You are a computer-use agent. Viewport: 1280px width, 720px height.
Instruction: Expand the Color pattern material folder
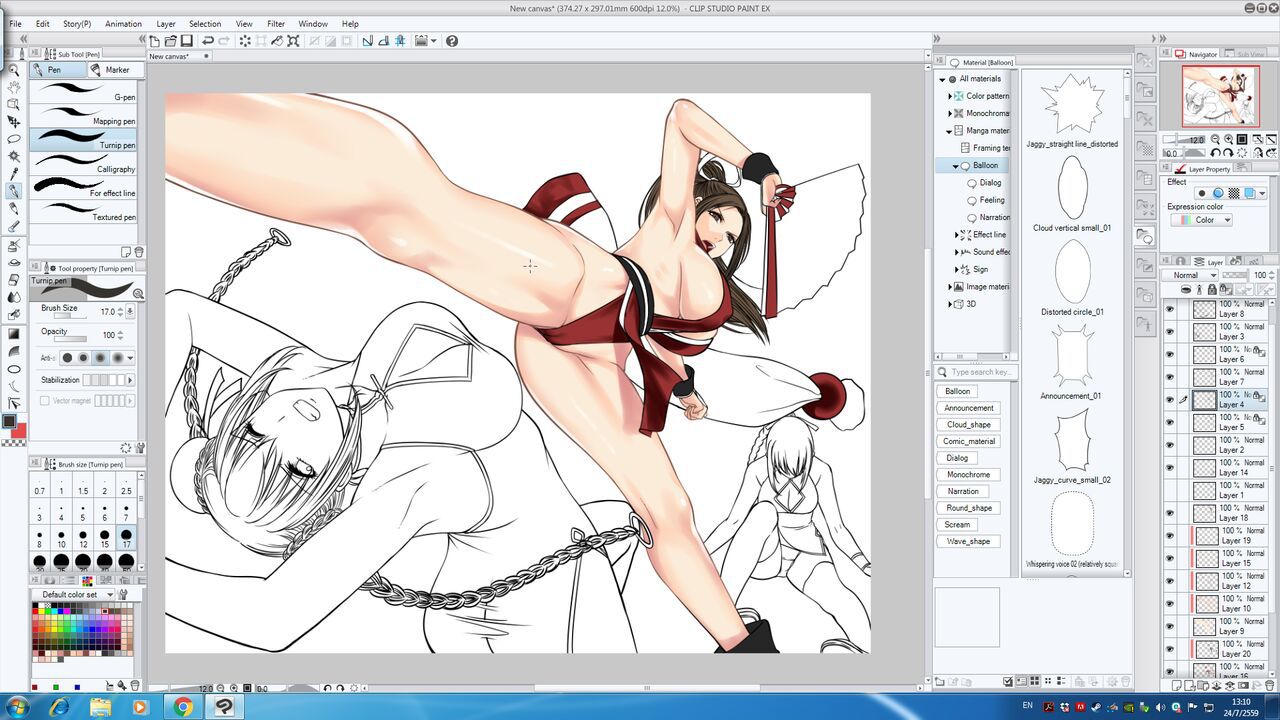[x=950, y=96]
